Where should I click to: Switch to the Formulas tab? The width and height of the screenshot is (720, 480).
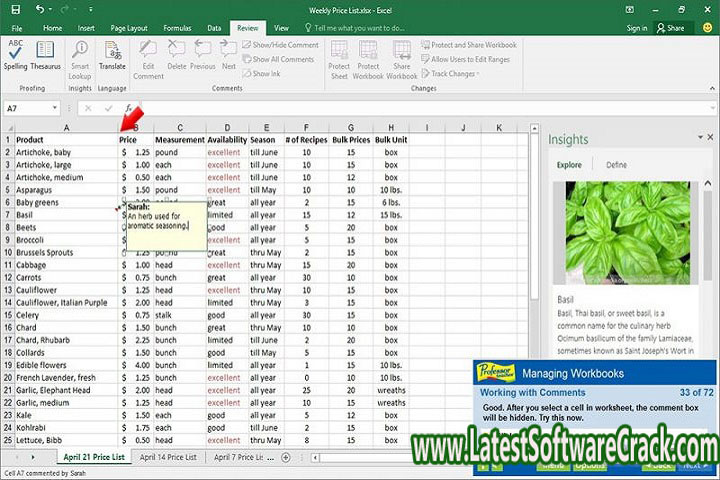coord(177,28)
